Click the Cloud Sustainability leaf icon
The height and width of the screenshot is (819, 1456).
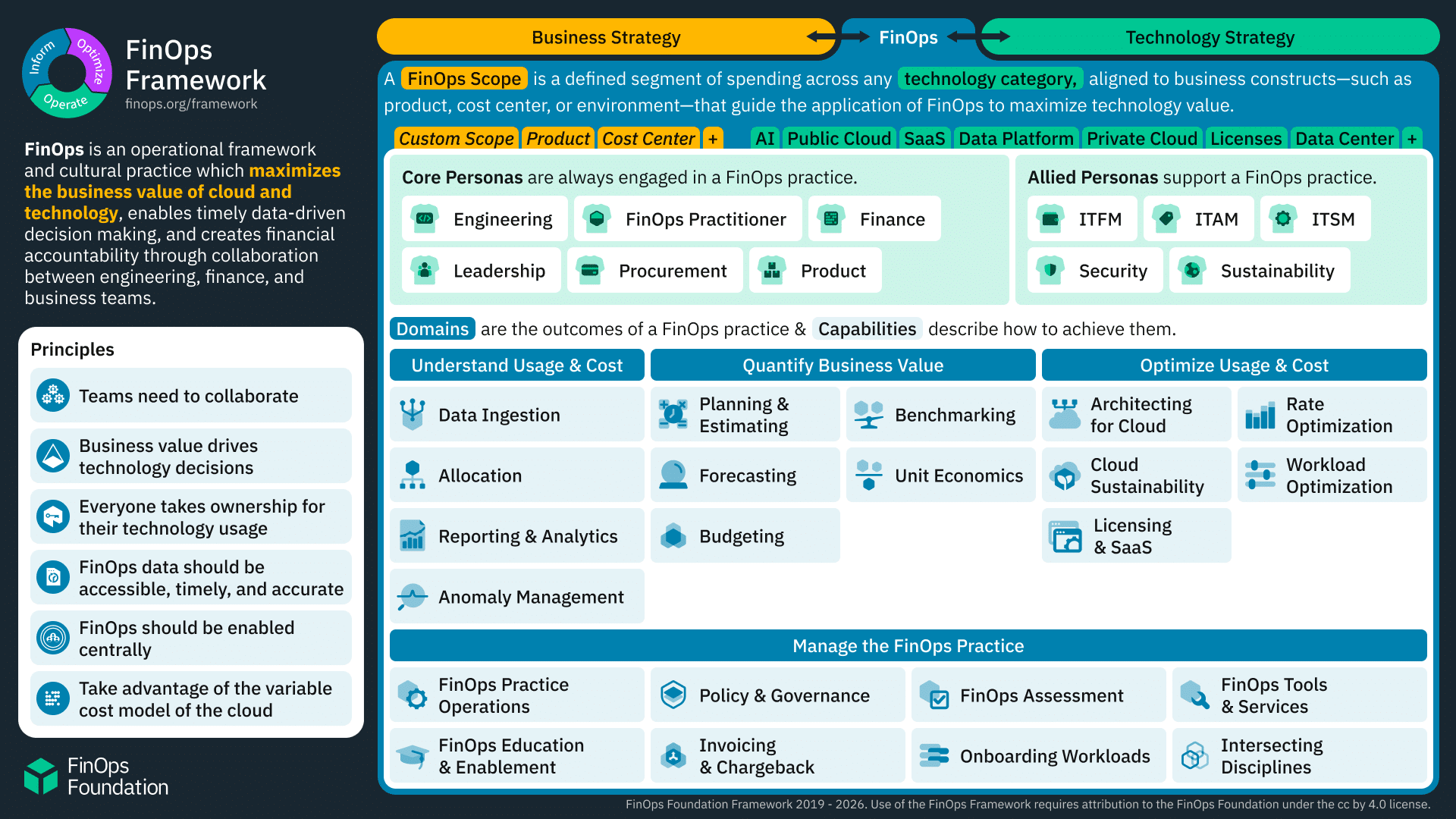click(x=1064, y=475)
